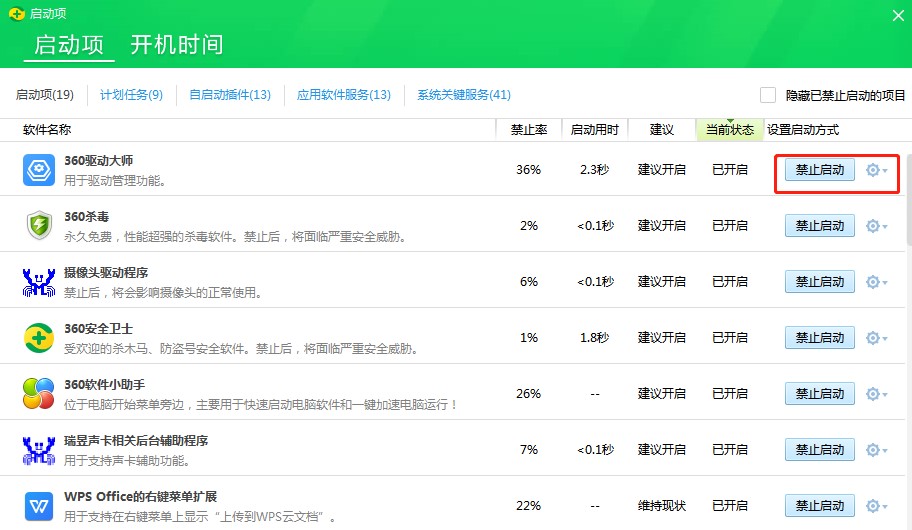Click the 360 logo in title bar
This screenshot has width=912, height=530.
coord(16,14)
